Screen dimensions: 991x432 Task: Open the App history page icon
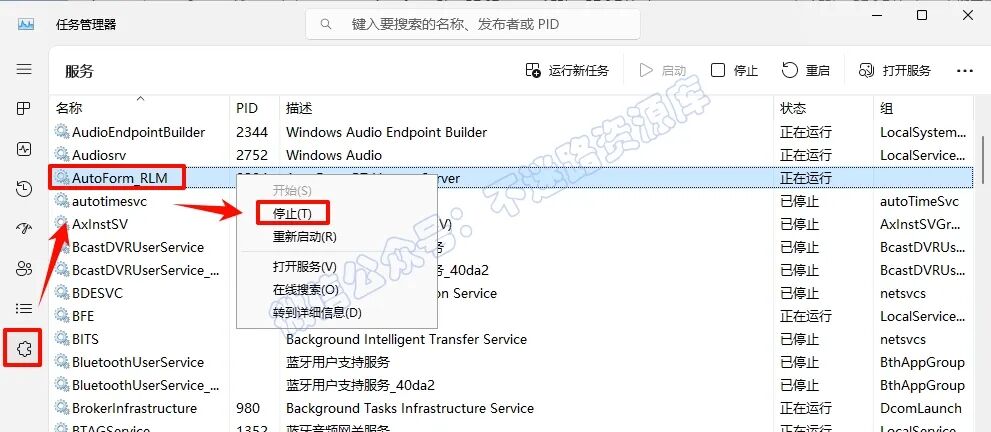click(24, 189)
